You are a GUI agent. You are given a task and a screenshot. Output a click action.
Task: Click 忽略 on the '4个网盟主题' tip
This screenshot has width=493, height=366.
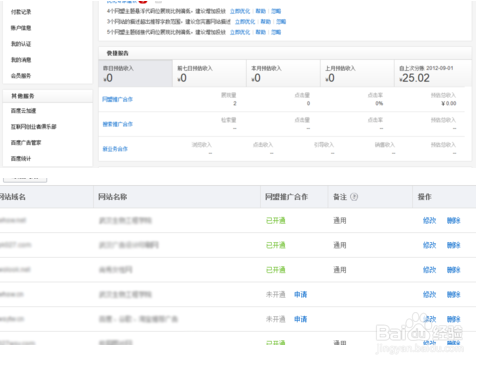click(276, 11)
